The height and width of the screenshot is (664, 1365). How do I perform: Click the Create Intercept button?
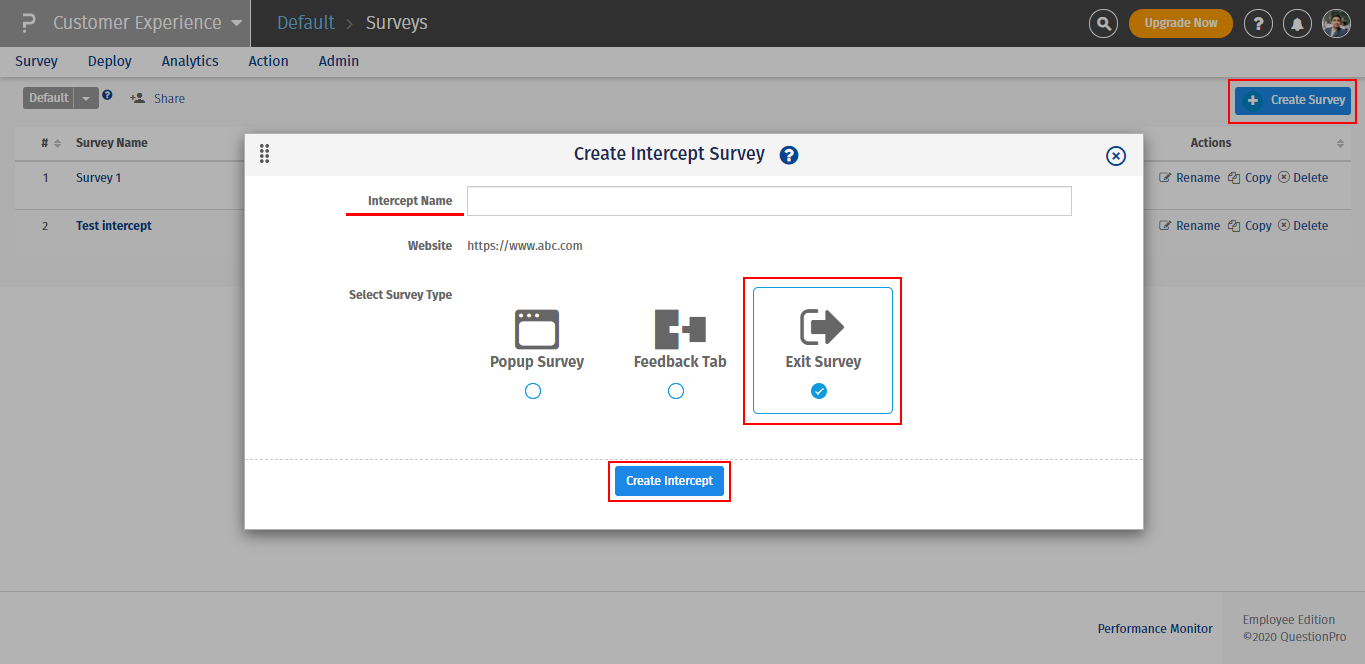tap(668, 481)
